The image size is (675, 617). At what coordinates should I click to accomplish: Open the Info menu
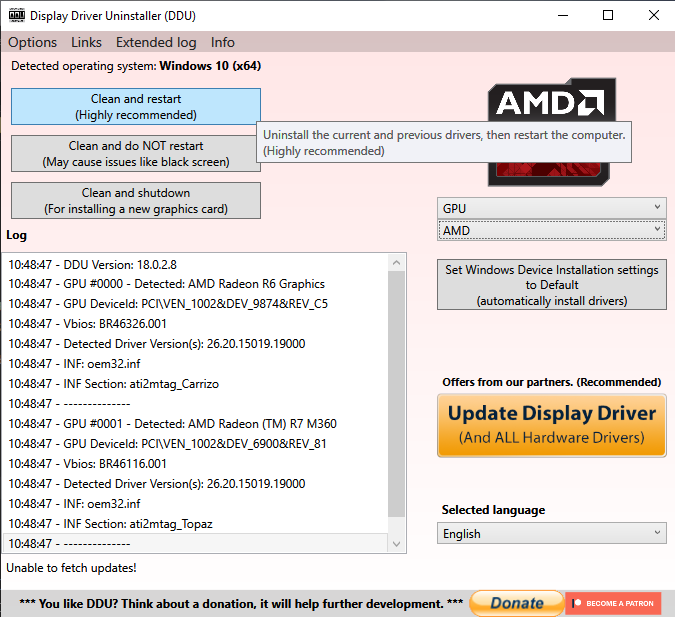coord(223,42)
